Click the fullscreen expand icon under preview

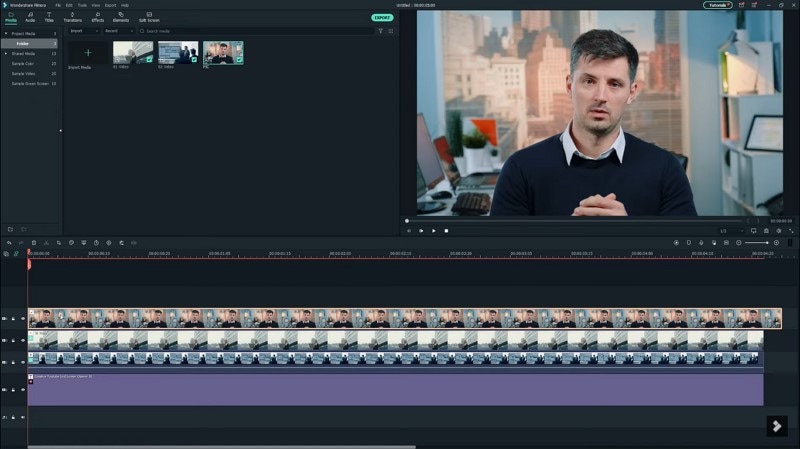[791, 231]
